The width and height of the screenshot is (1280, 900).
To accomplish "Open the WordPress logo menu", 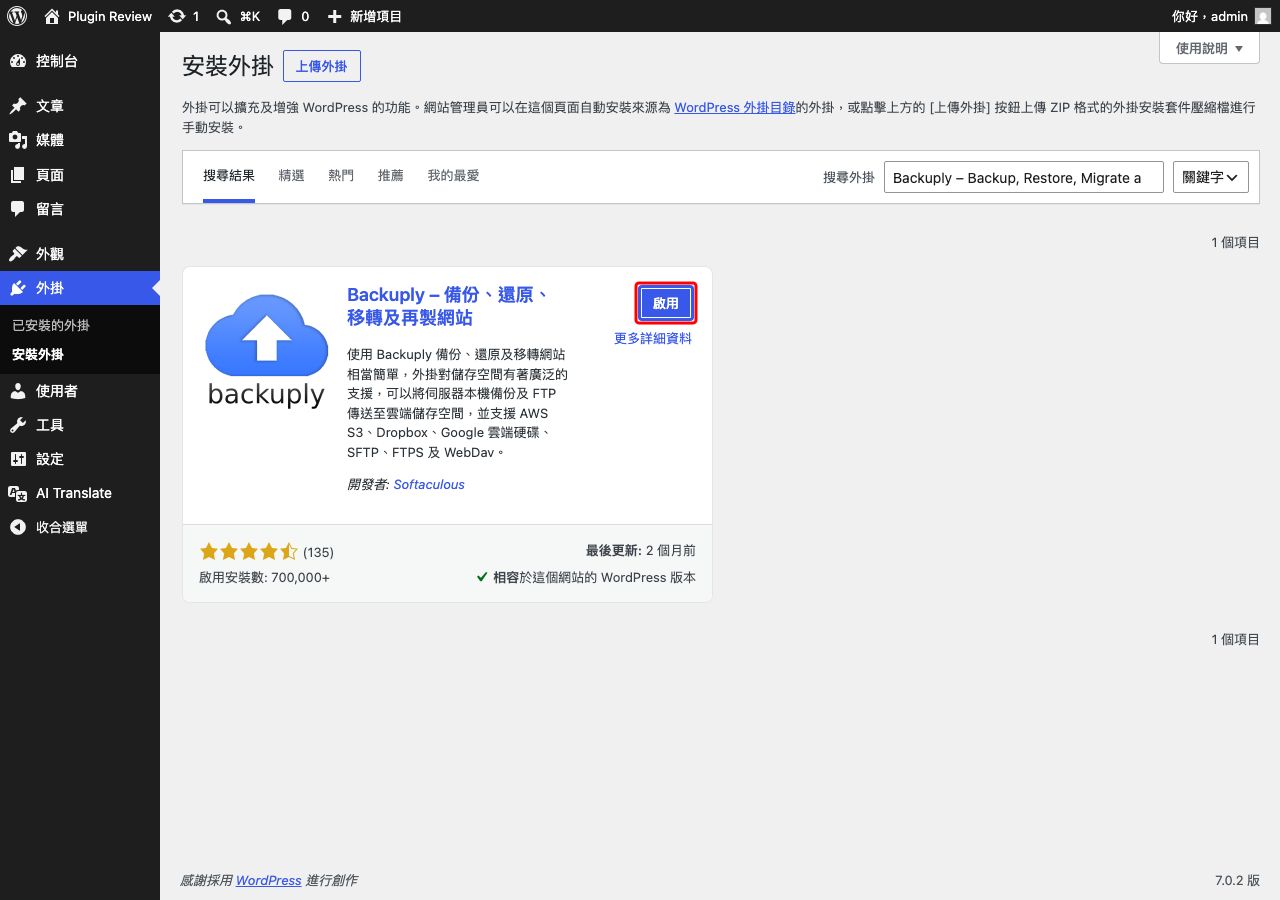I will click(17, 16).
